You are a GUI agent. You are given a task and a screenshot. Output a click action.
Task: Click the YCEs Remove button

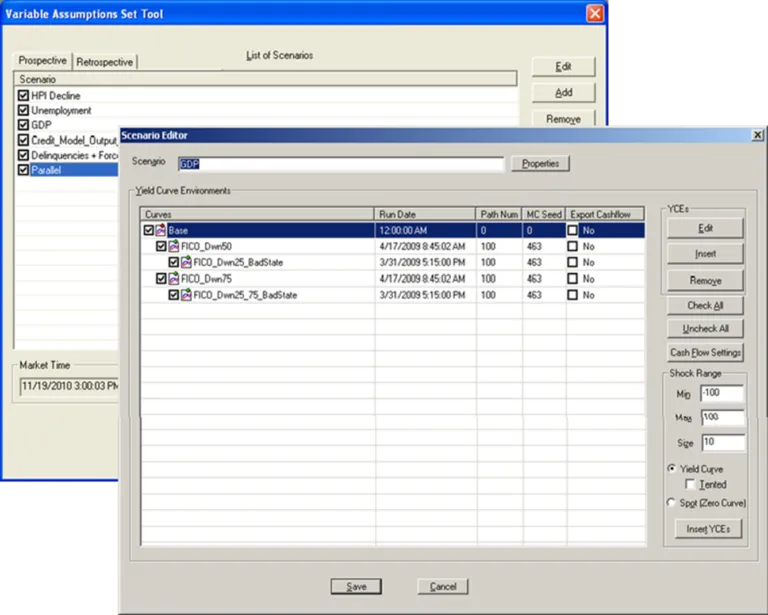(705, 281)
